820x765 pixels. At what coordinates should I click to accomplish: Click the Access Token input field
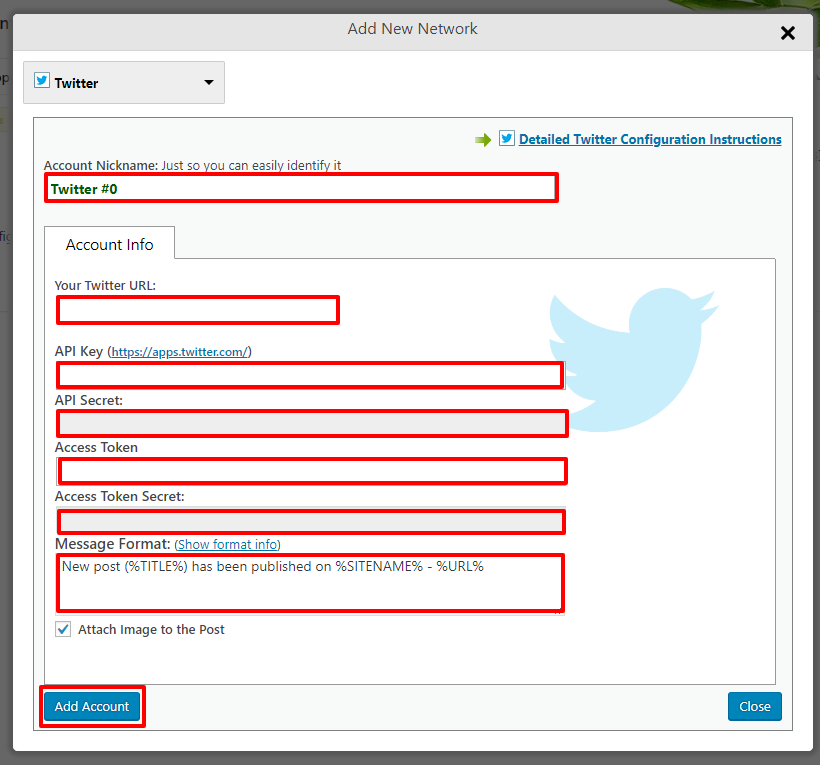(x=312, y=471)
